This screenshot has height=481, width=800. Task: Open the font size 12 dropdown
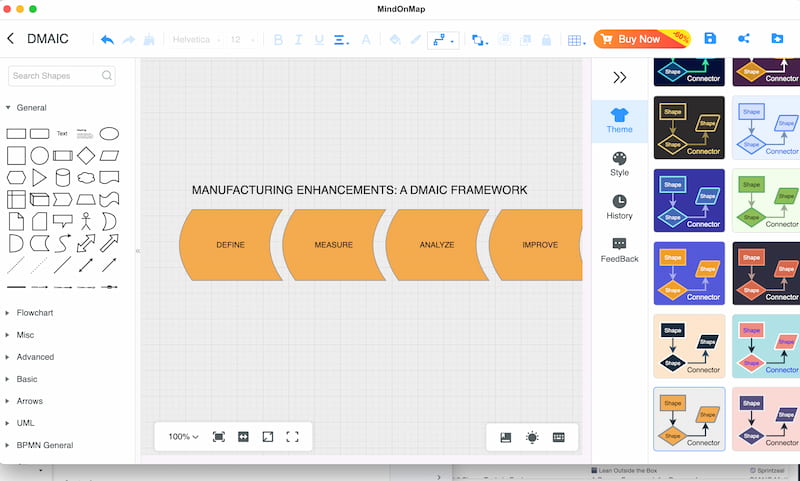(242, 40)
